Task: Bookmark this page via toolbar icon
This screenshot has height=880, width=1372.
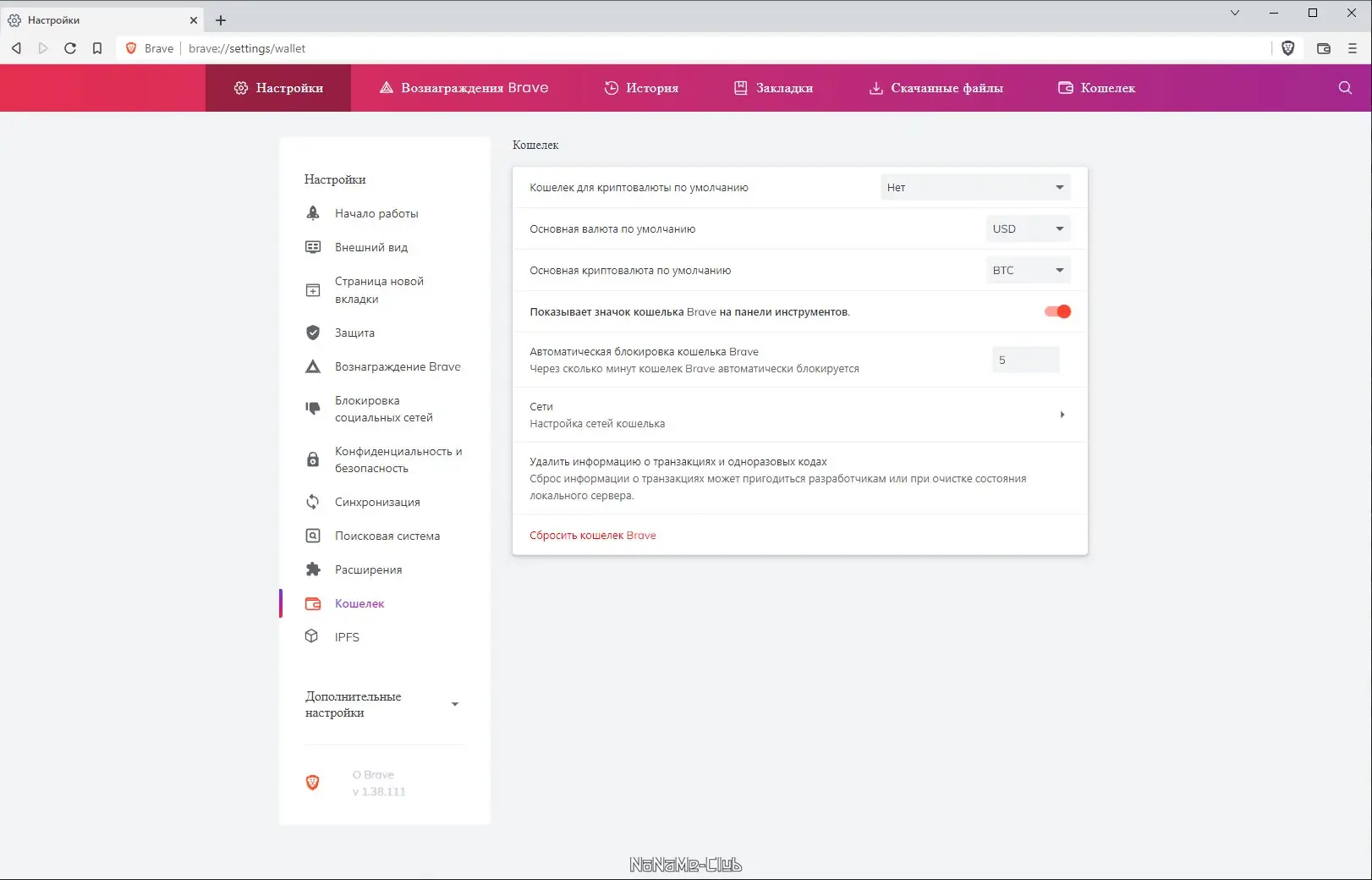Action: (97, 48)
